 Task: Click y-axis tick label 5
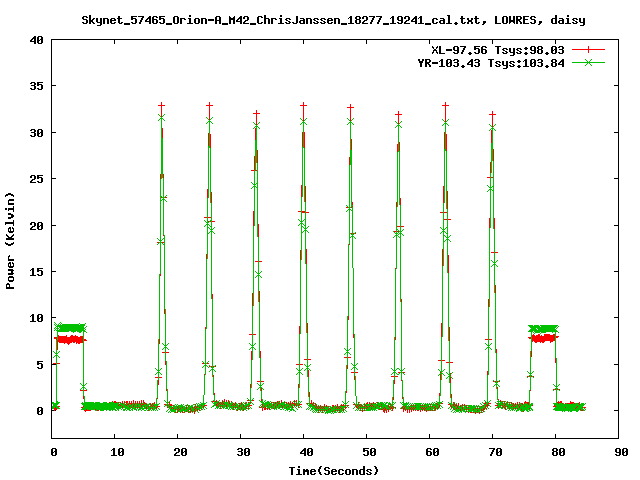click(x=40, y=364)
